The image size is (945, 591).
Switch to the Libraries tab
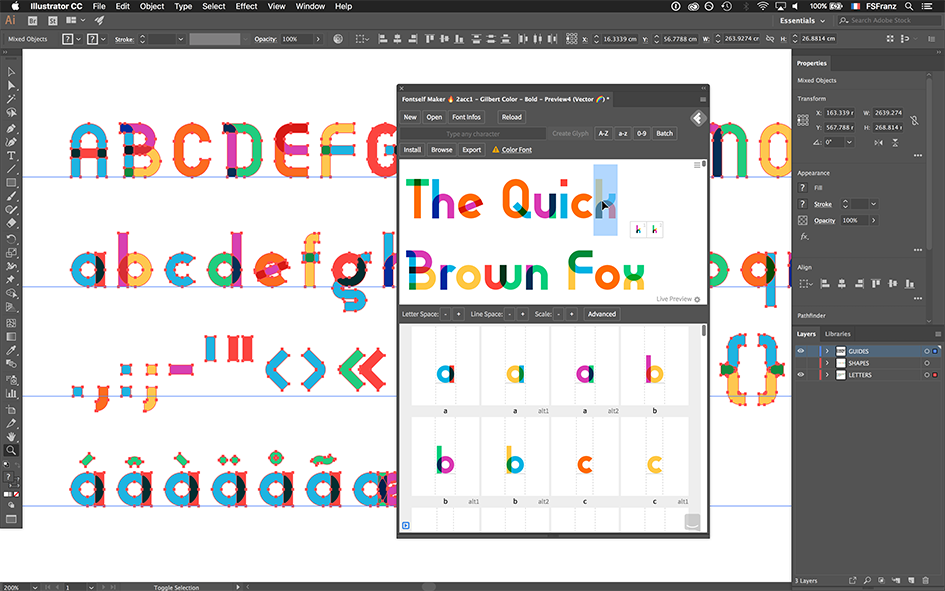[838, 334]
